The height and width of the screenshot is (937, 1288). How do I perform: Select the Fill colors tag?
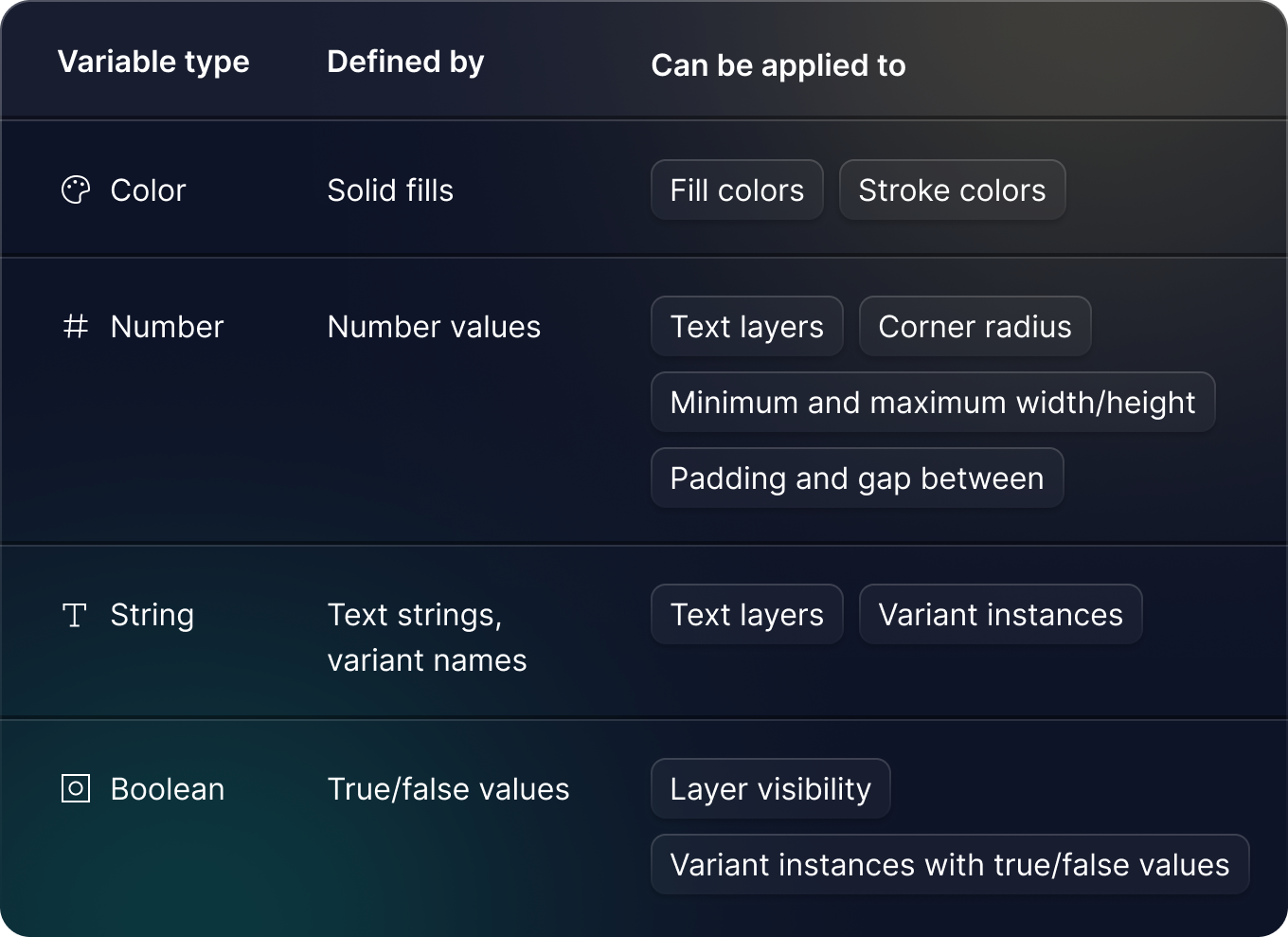(x=737, y=190)
